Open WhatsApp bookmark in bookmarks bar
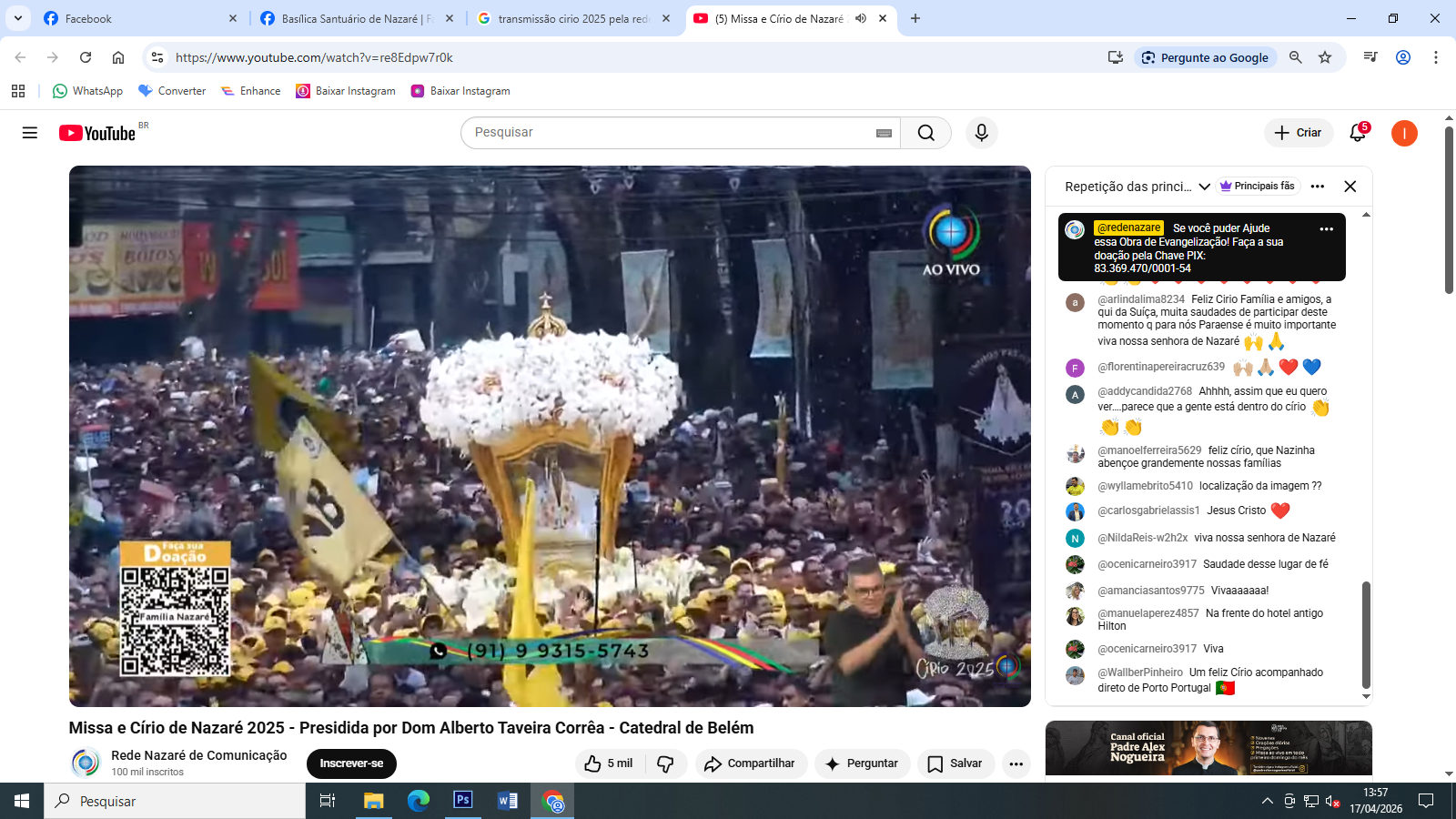The image size is (1456, 819). (87, 91)
